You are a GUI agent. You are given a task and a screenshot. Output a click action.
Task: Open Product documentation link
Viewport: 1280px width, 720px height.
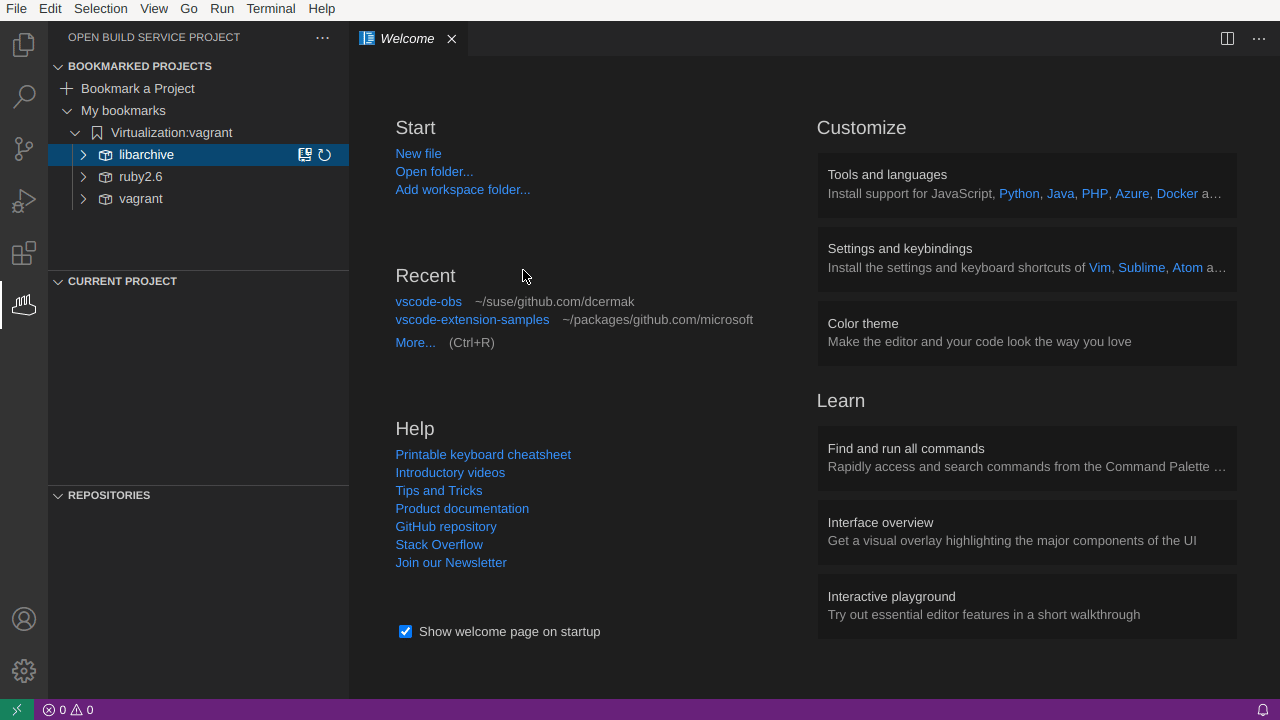coord(462,509)
